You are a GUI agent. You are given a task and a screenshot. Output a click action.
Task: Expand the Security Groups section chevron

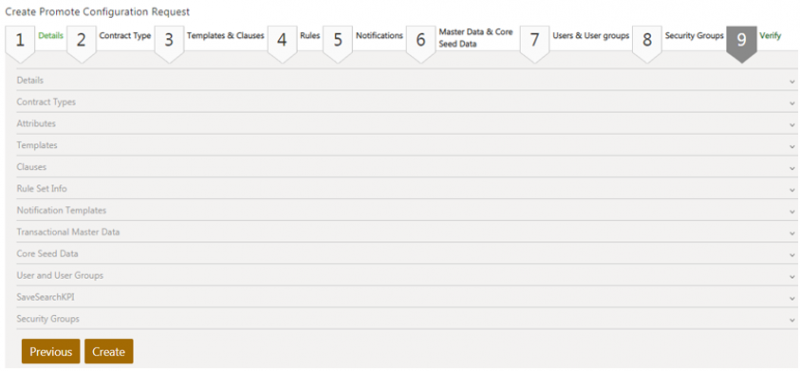[x=792, y=320]
